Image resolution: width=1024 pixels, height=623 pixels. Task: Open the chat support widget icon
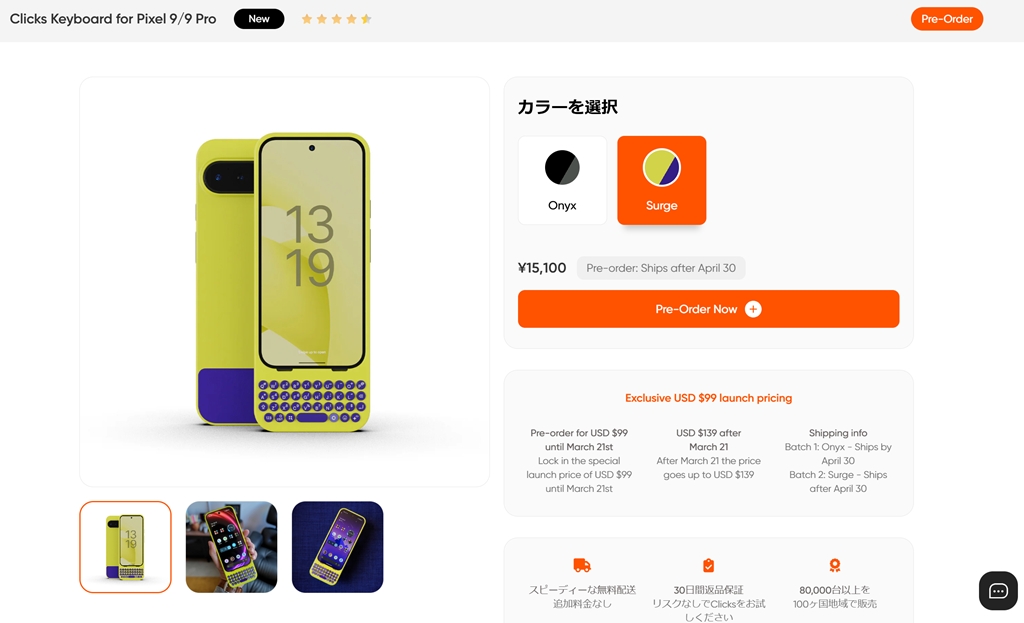tap(998, 591)
